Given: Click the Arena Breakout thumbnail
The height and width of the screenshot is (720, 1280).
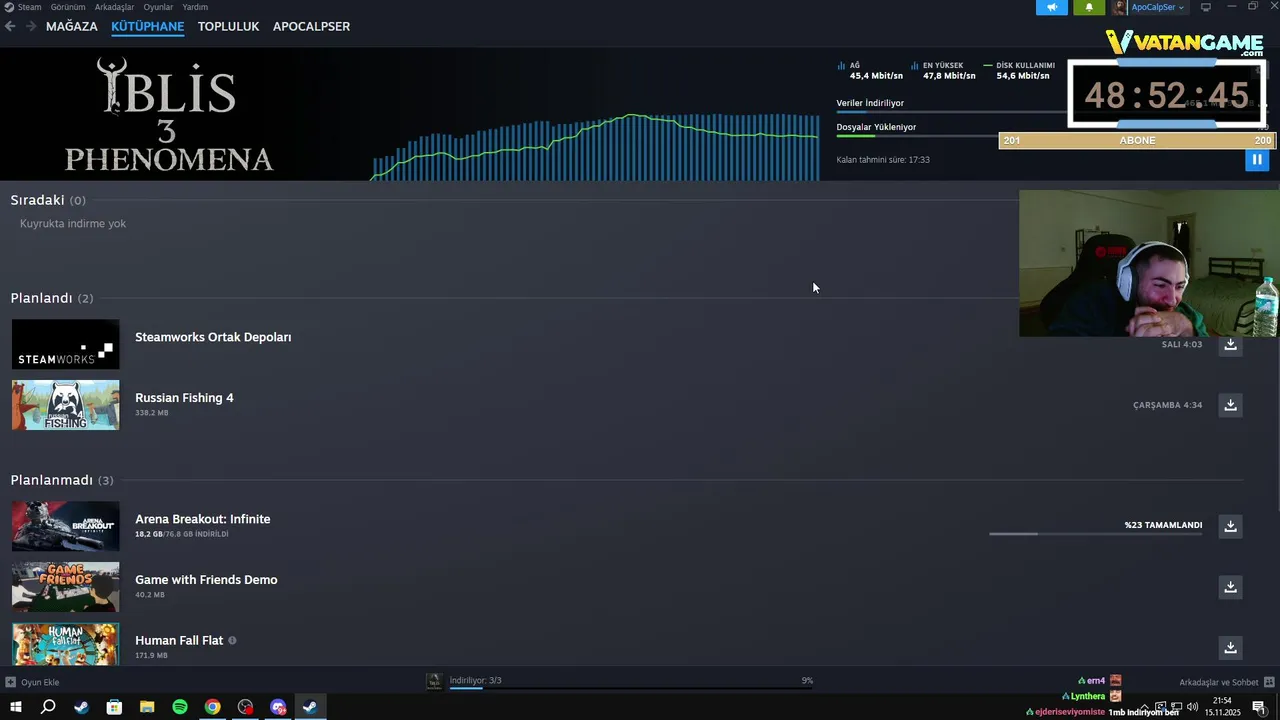Looking at the screenshot, I should point(65,526).
